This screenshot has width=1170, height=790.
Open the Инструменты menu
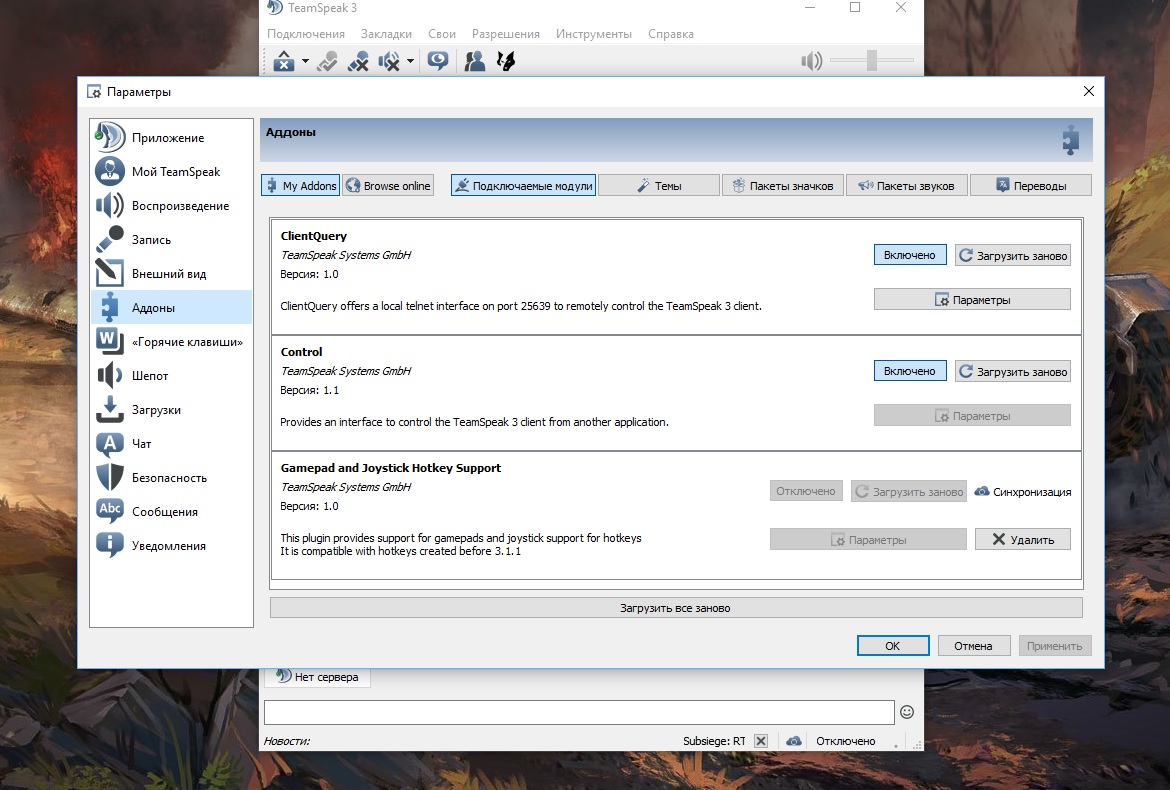tap(594, 34)
